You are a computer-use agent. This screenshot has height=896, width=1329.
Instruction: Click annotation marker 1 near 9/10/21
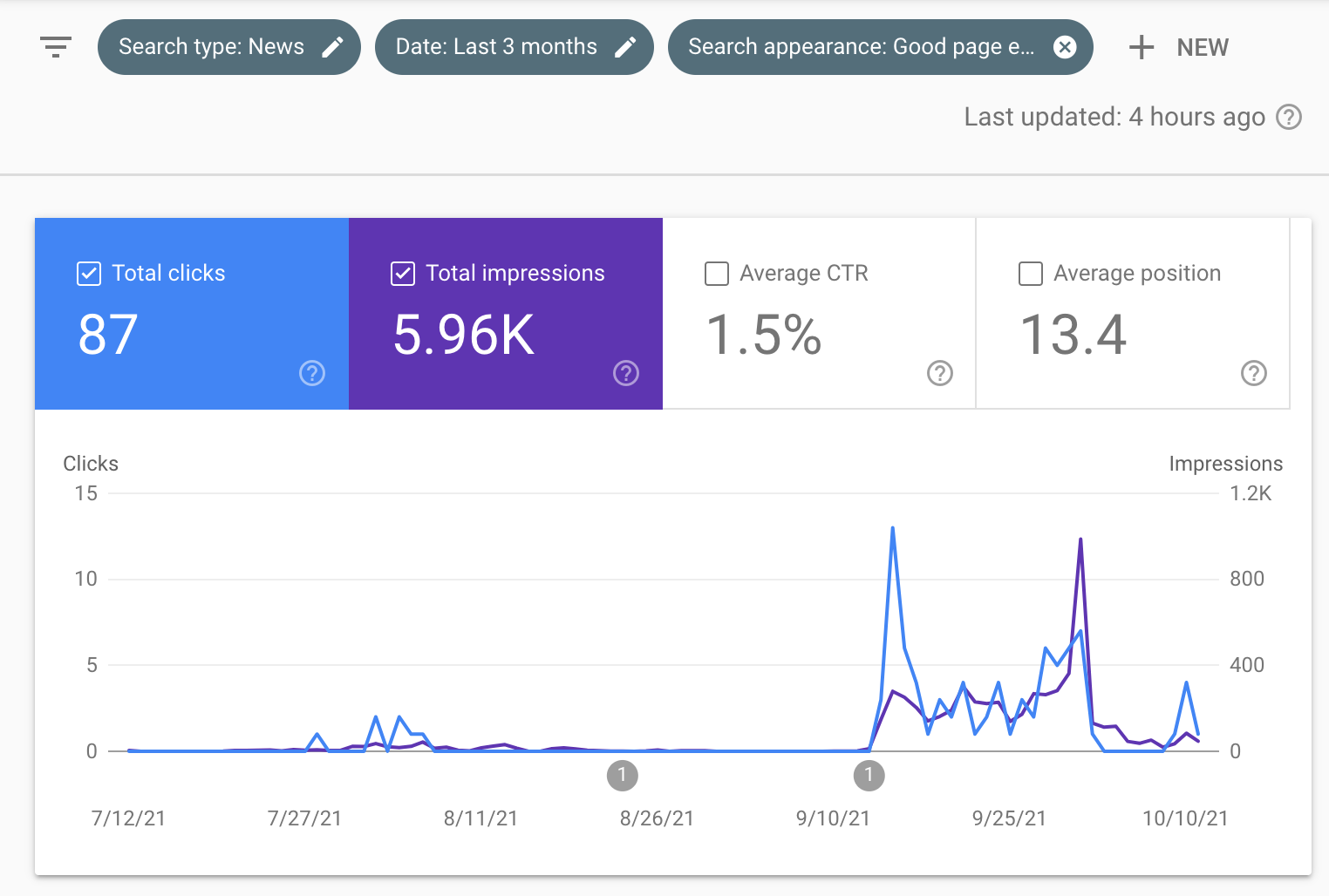click(869, 775)
